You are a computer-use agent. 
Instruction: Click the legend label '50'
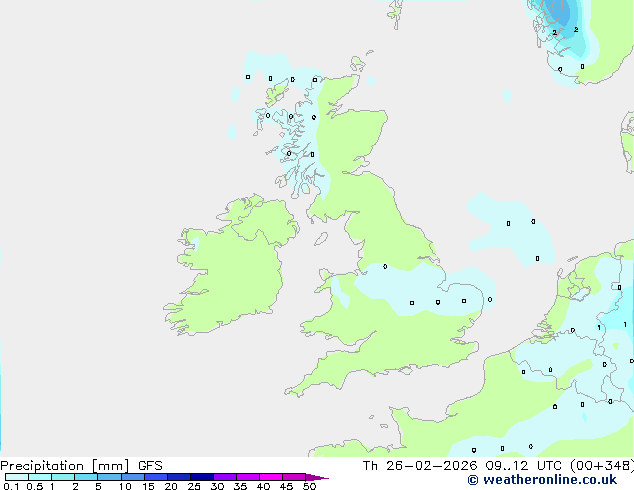309,486
